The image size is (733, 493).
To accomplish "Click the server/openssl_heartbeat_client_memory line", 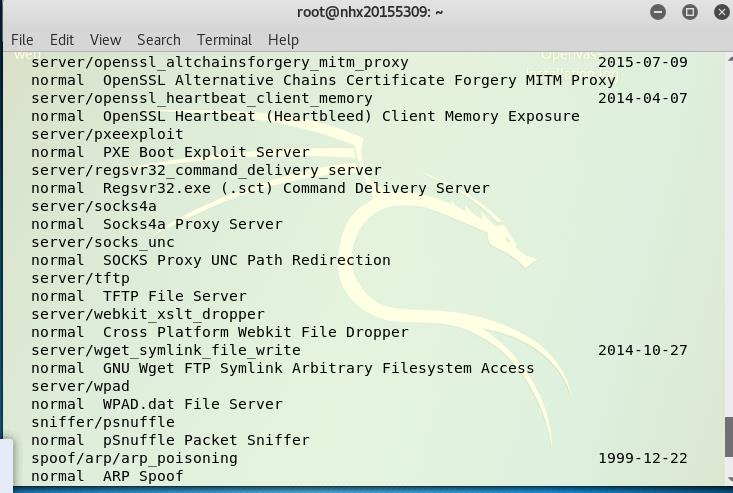I will (359, 98).
